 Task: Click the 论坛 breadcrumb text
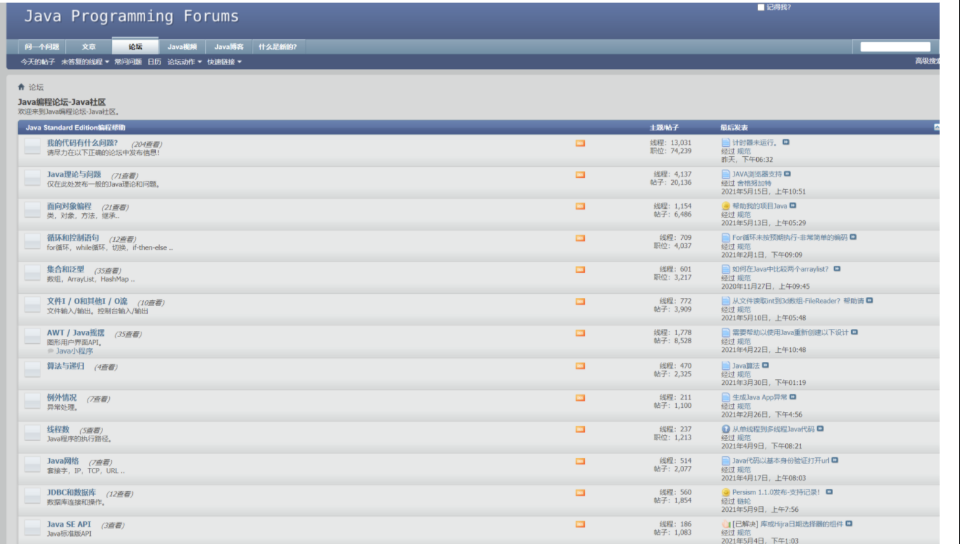36,88
